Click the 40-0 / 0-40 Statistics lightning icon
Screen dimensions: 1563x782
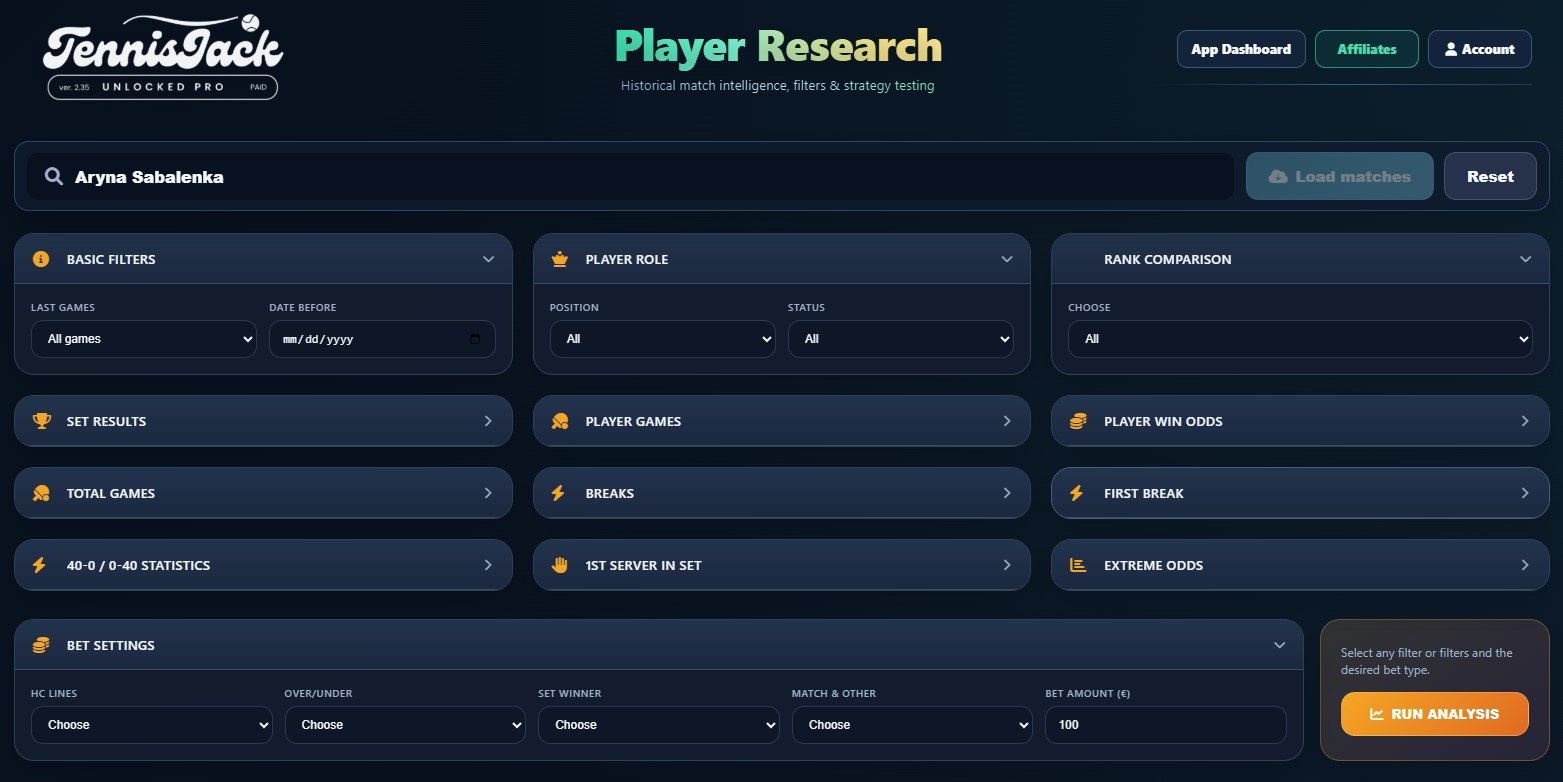tap(40, 565)
